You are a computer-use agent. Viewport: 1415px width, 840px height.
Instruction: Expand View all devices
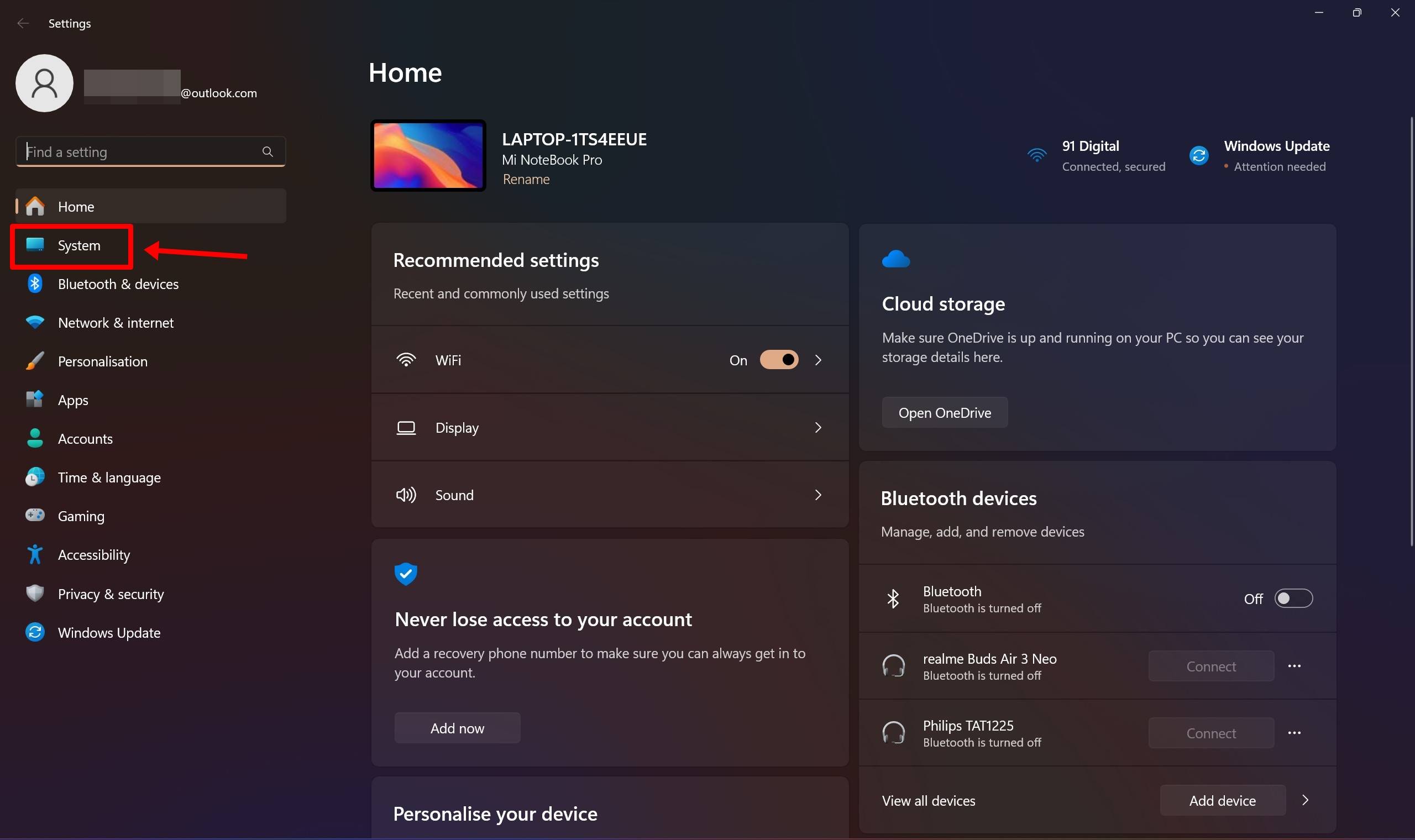coord(928,800)
